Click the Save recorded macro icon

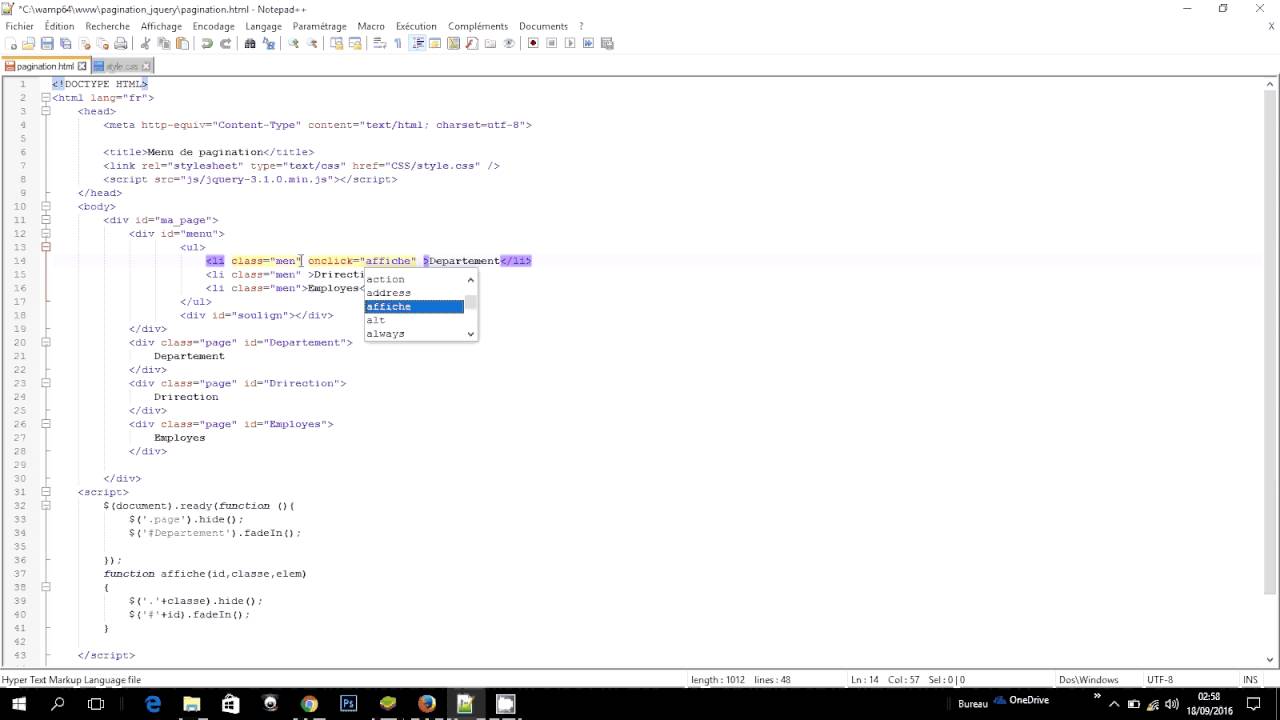607,43
